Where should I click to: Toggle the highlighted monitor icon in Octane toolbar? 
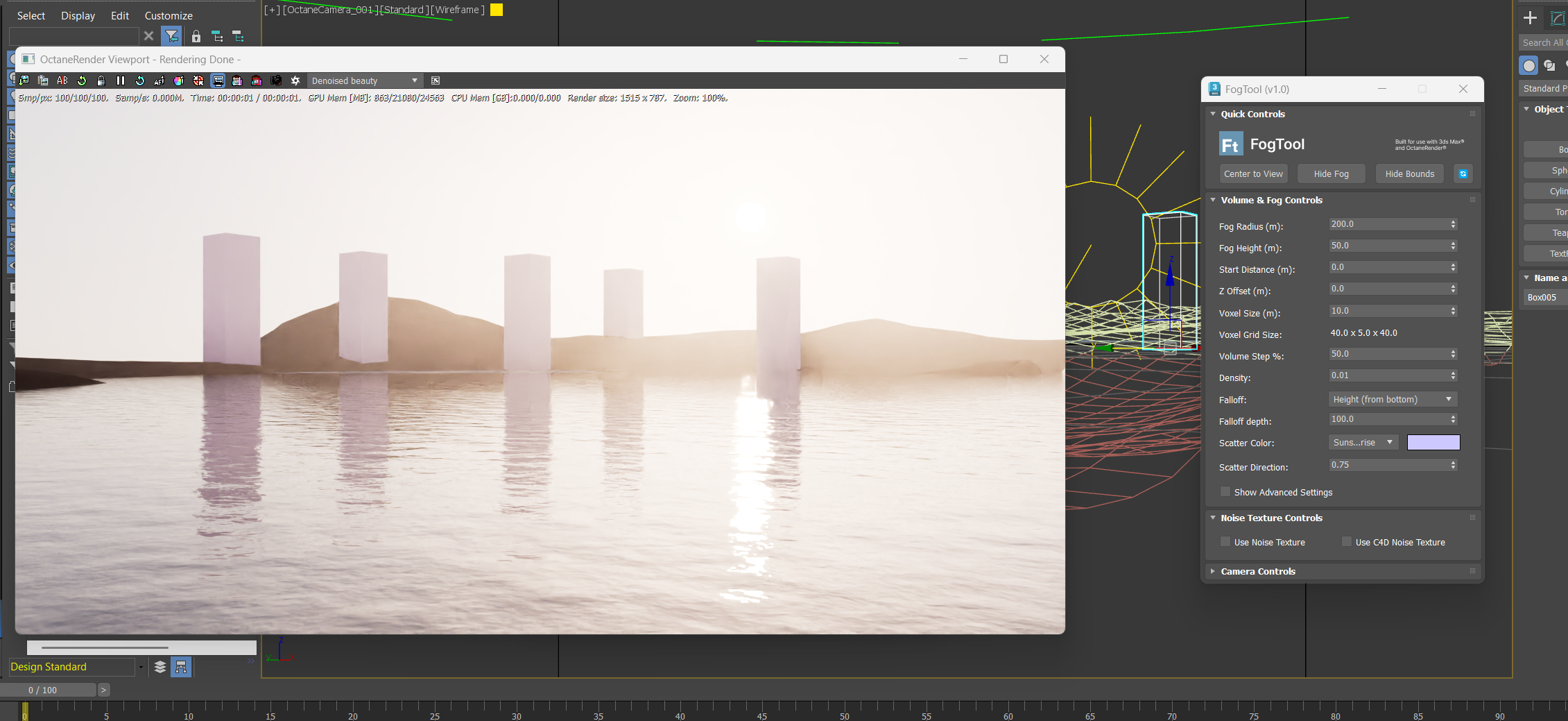point(218,80)
